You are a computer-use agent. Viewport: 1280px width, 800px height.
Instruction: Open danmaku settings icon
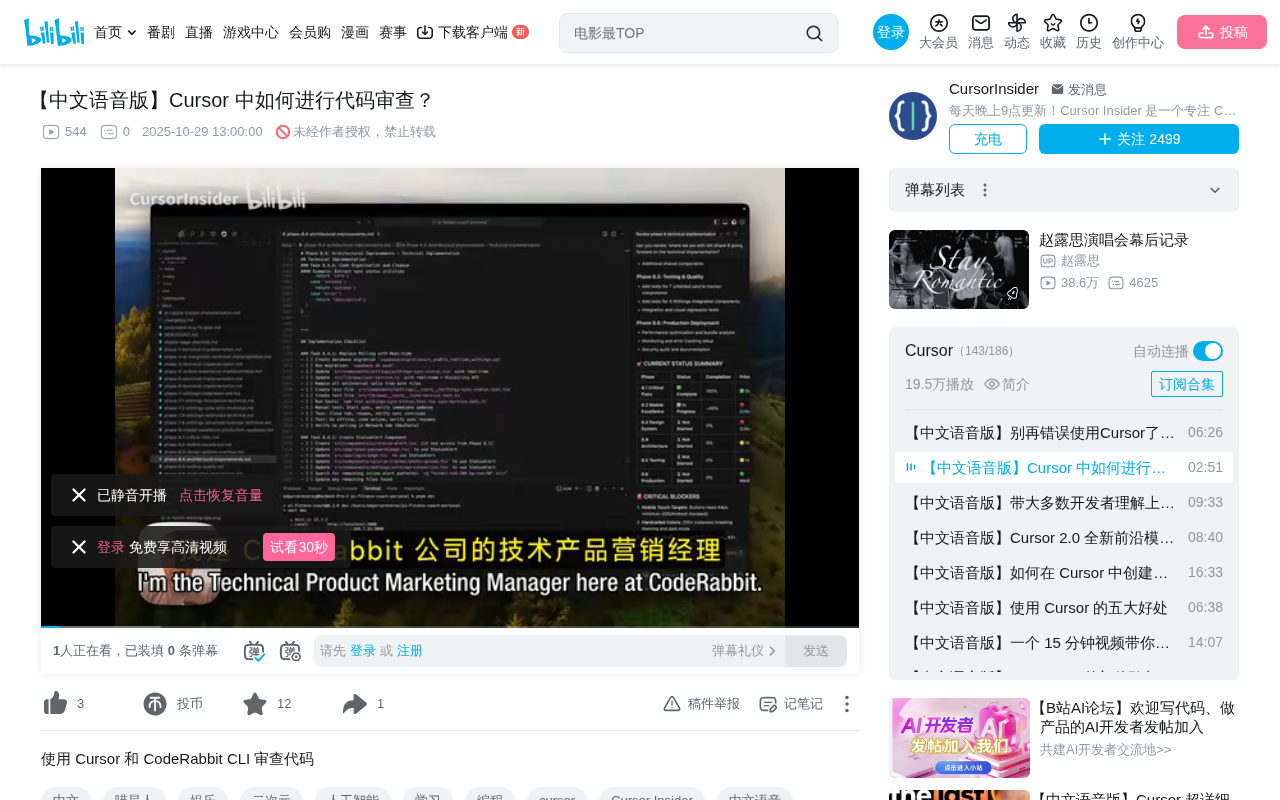290,651
